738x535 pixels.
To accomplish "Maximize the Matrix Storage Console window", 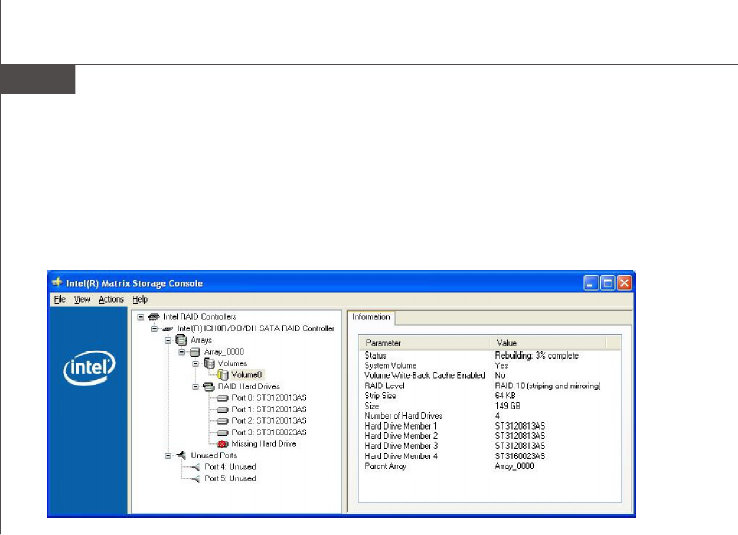I will click(x=608, y=283).
